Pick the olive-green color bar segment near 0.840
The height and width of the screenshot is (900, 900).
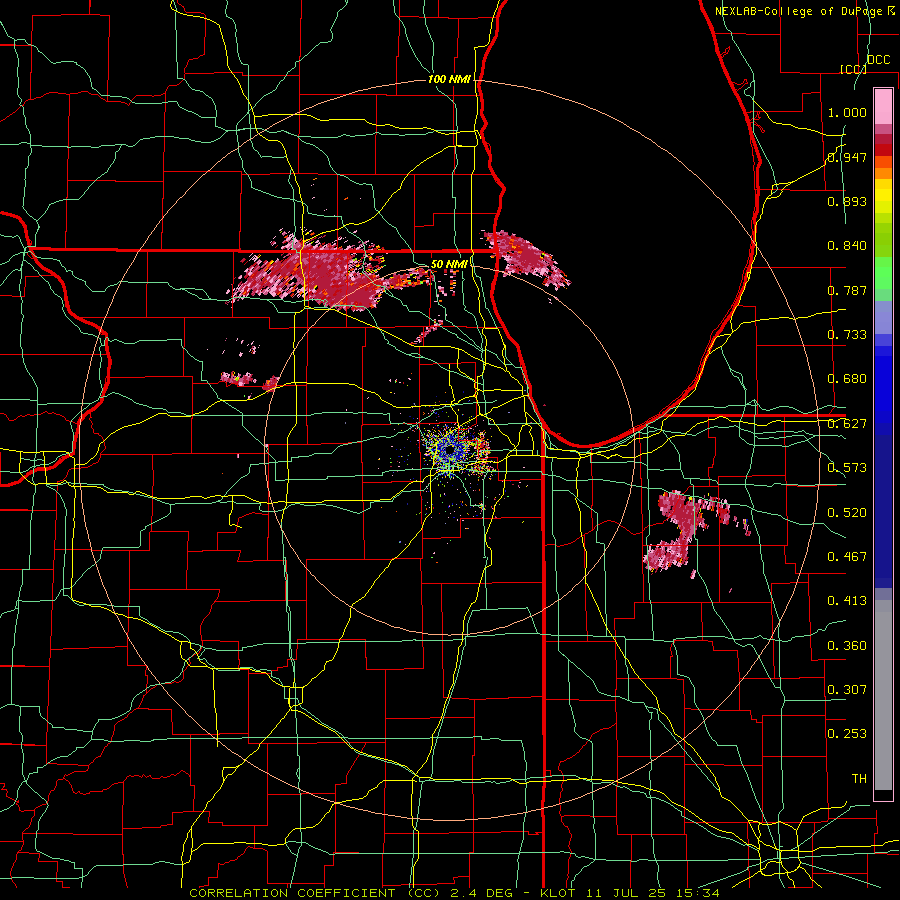coord(883,239)
